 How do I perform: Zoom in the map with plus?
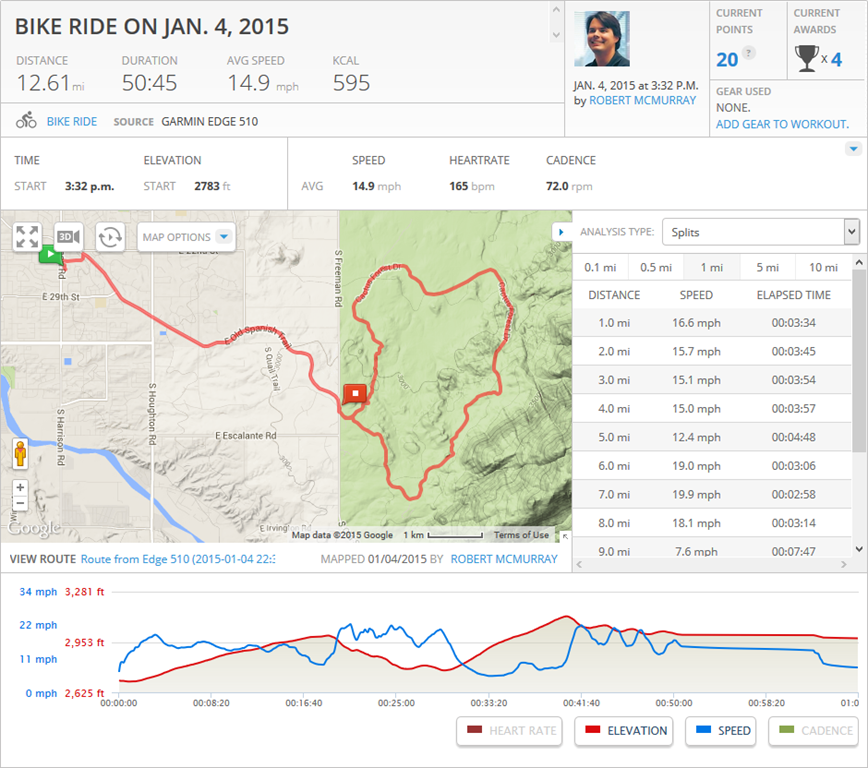(20, 488)
